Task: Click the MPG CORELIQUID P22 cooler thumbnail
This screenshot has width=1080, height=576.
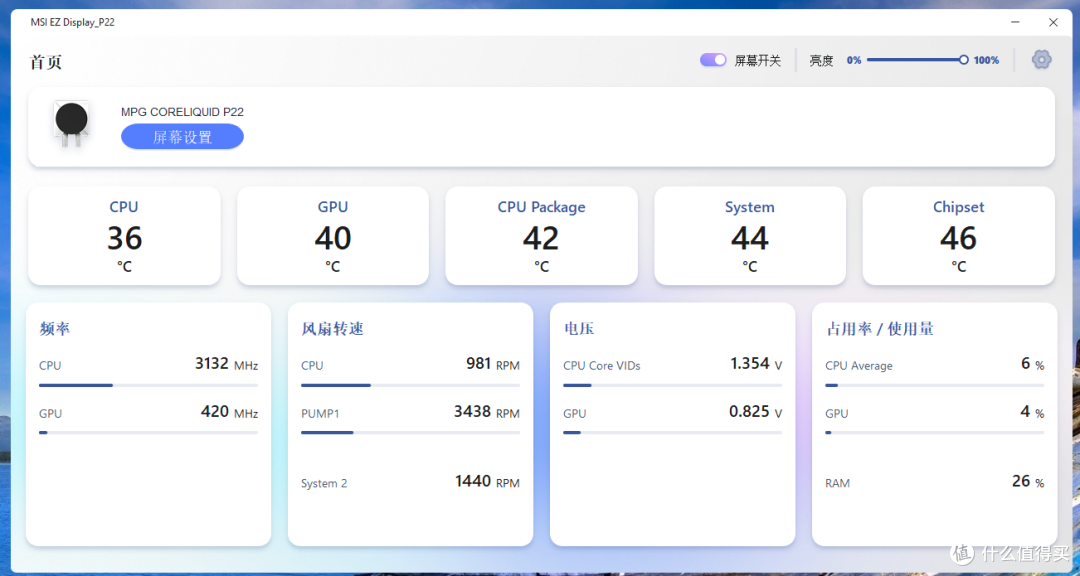Action: [72, 124]
